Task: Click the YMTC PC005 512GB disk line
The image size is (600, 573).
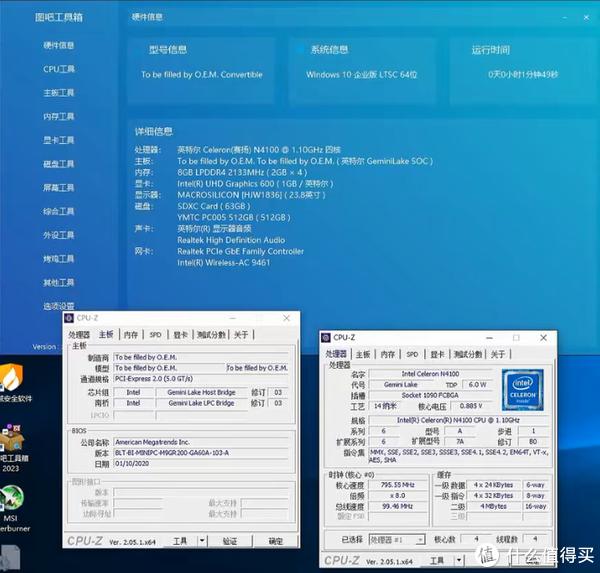Action: pos(233,217)
